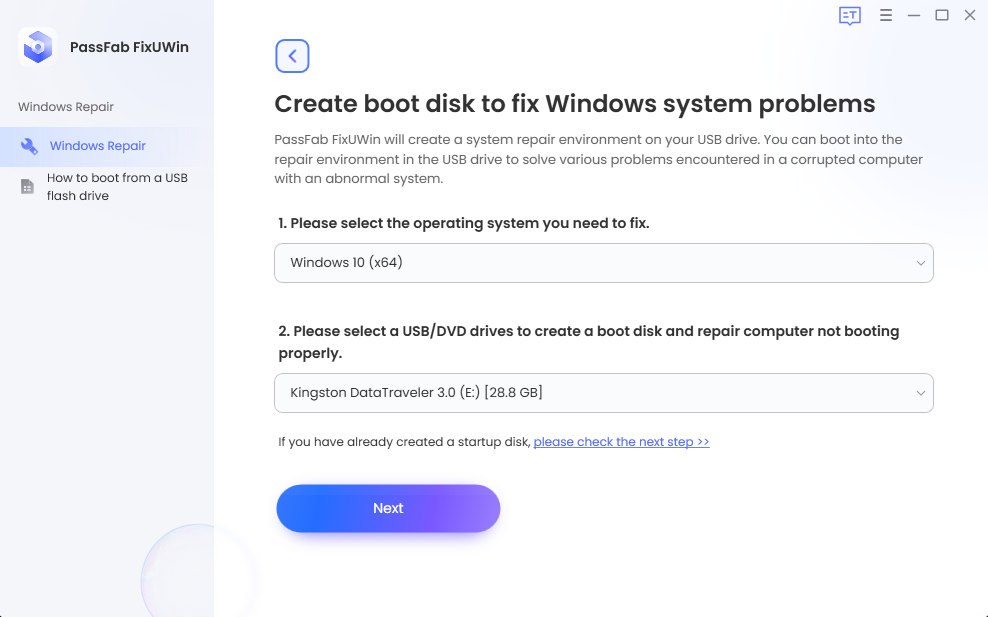Open the feedback icon in the title bar
The image size is (988, 617).
pos(850,16)
